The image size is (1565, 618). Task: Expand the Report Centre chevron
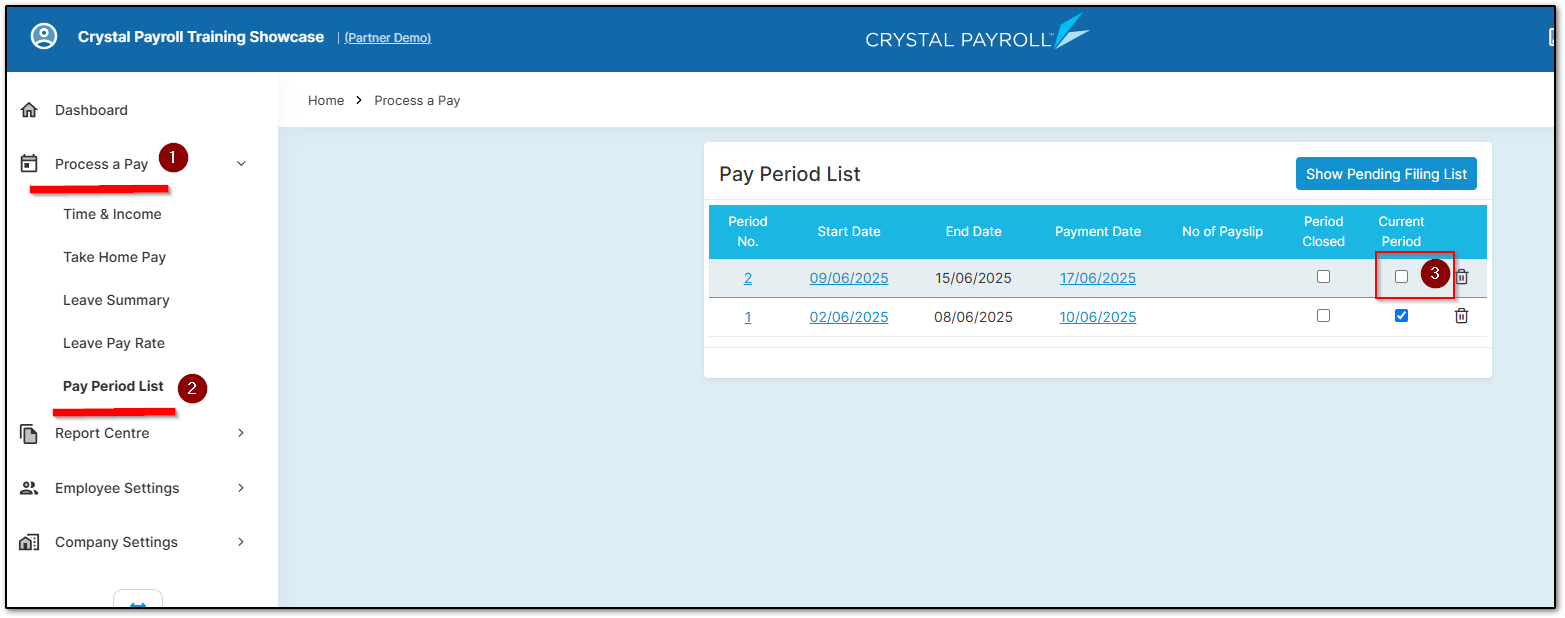pyautogui.click(x=241, y=433)
